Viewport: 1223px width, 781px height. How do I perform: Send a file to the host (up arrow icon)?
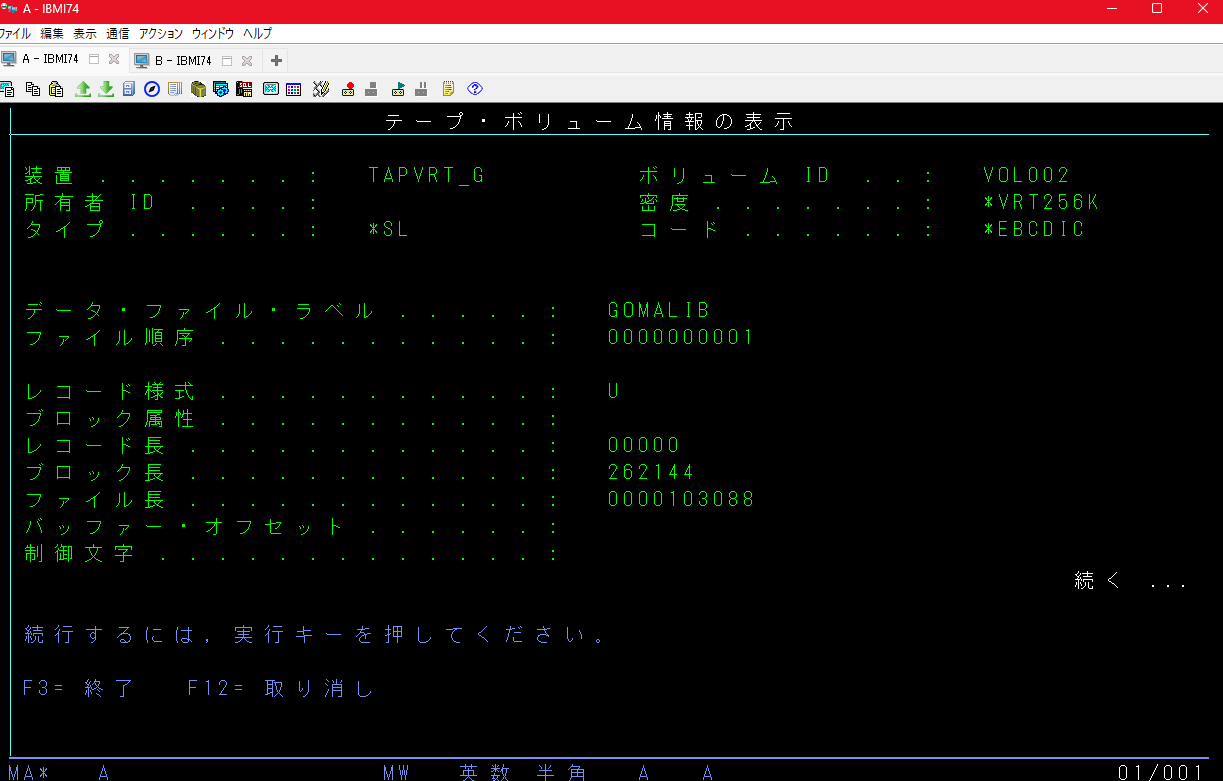click(85, 89)
